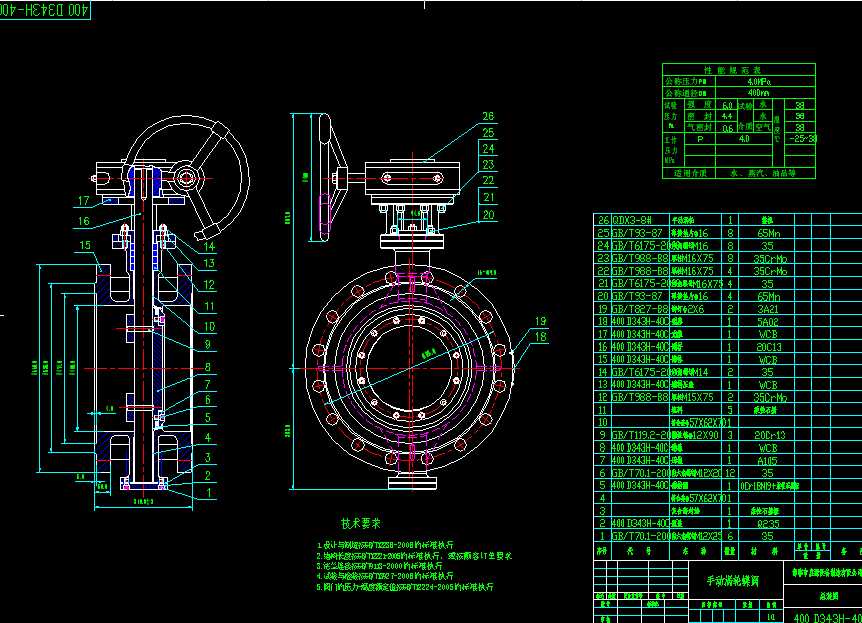Select balloon number 8 on the section view
Screen dimensions: 862x623
[x=208, y=367]
